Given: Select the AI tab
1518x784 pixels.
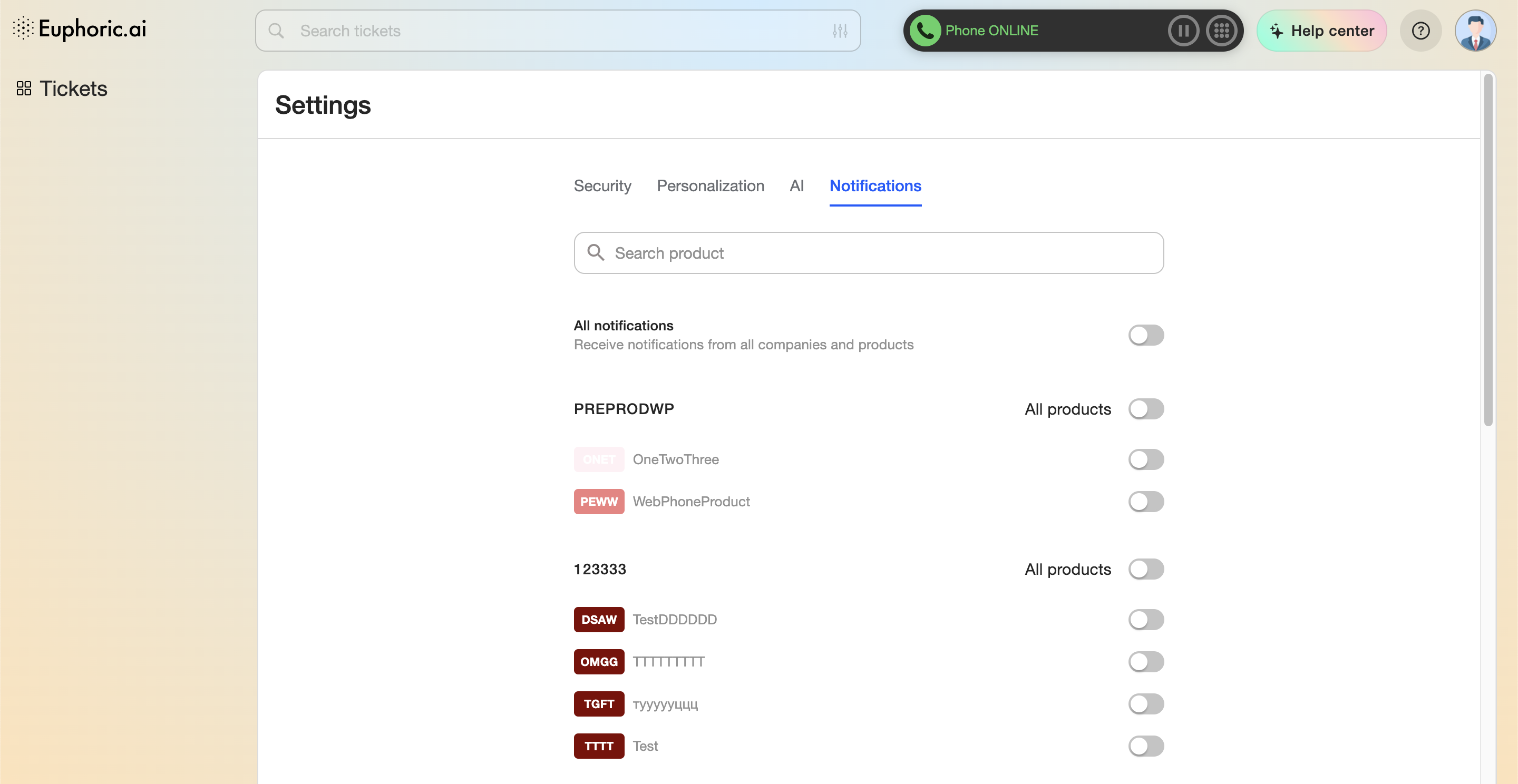Looking at the screenshot, I should click(796, 186).
